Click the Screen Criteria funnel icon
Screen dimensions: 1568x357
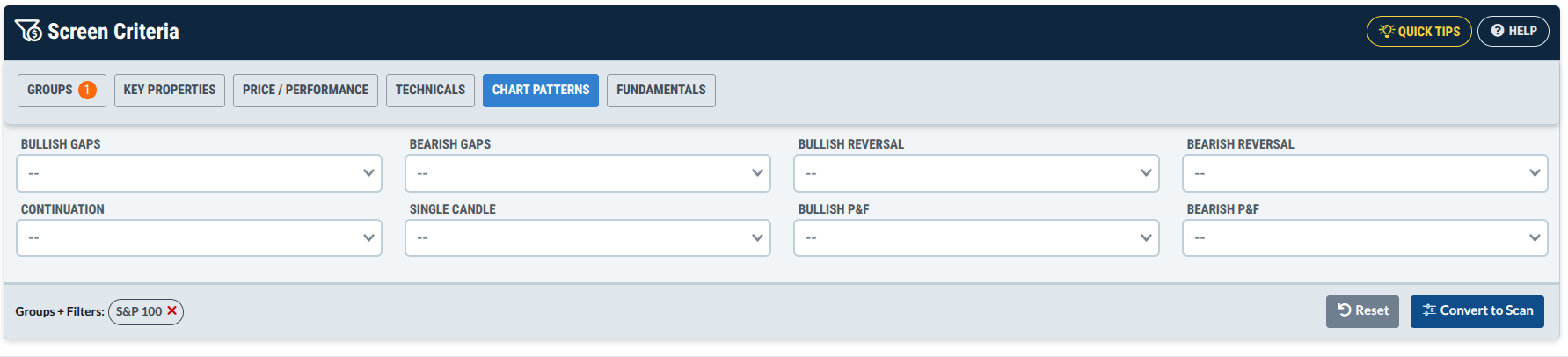(x=28, y=31)
